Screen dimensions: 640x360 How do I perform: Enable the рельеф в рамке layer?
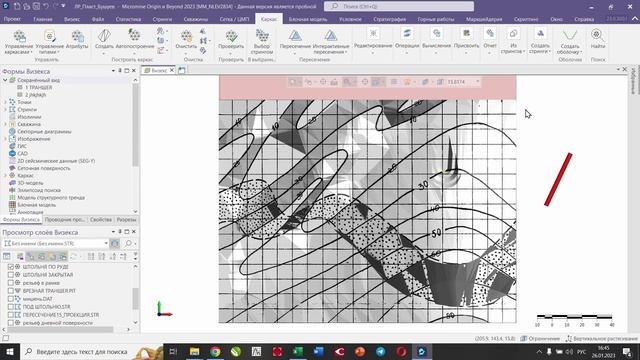11,282
